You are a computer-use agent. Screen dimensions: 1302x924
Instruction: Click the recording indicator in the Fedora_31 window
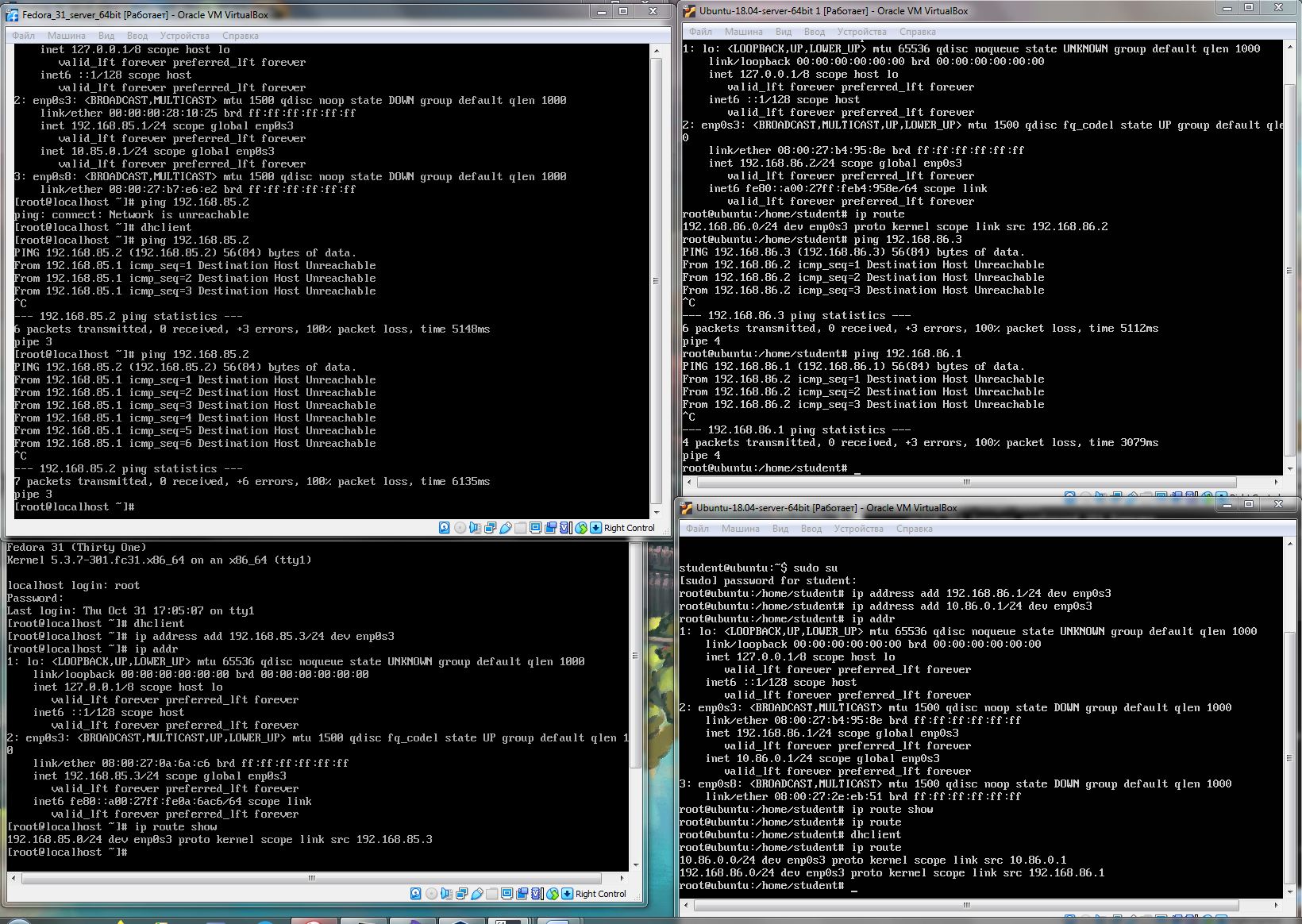coord(551,528)
